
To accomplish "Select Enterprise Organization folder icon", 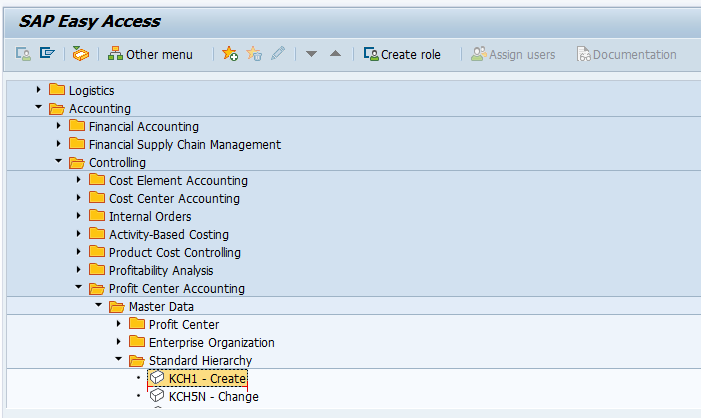I will pyautogui.click(x=137, y=342).
